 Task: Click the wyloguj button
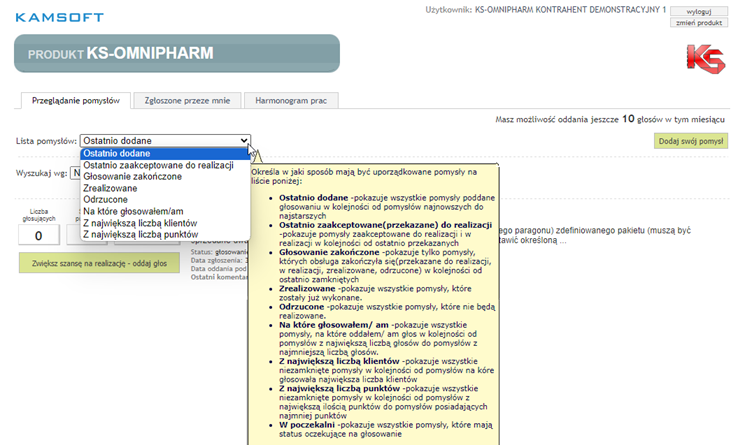tap(698, 12)
